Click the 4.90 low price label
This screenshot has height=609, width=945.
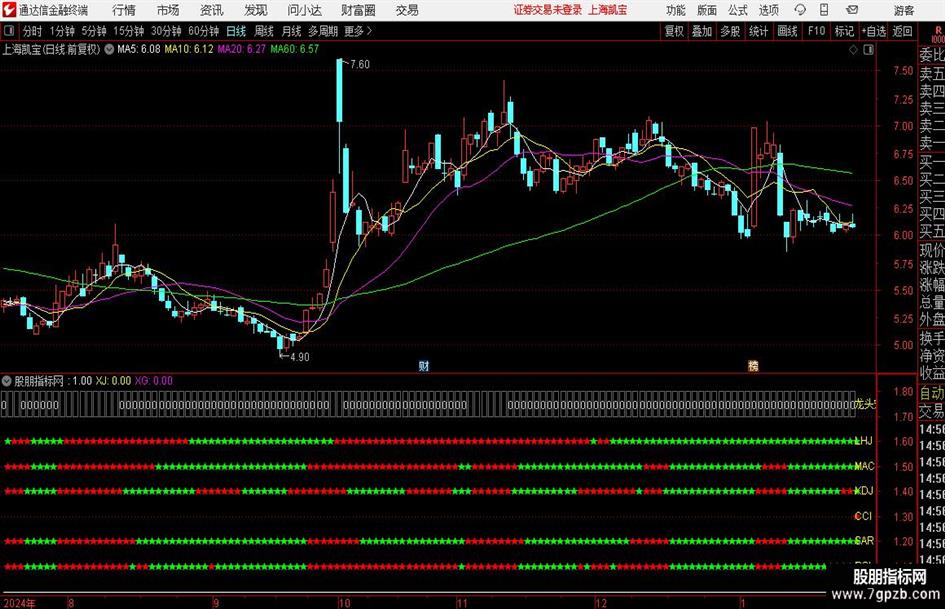(x=300, y=357)
